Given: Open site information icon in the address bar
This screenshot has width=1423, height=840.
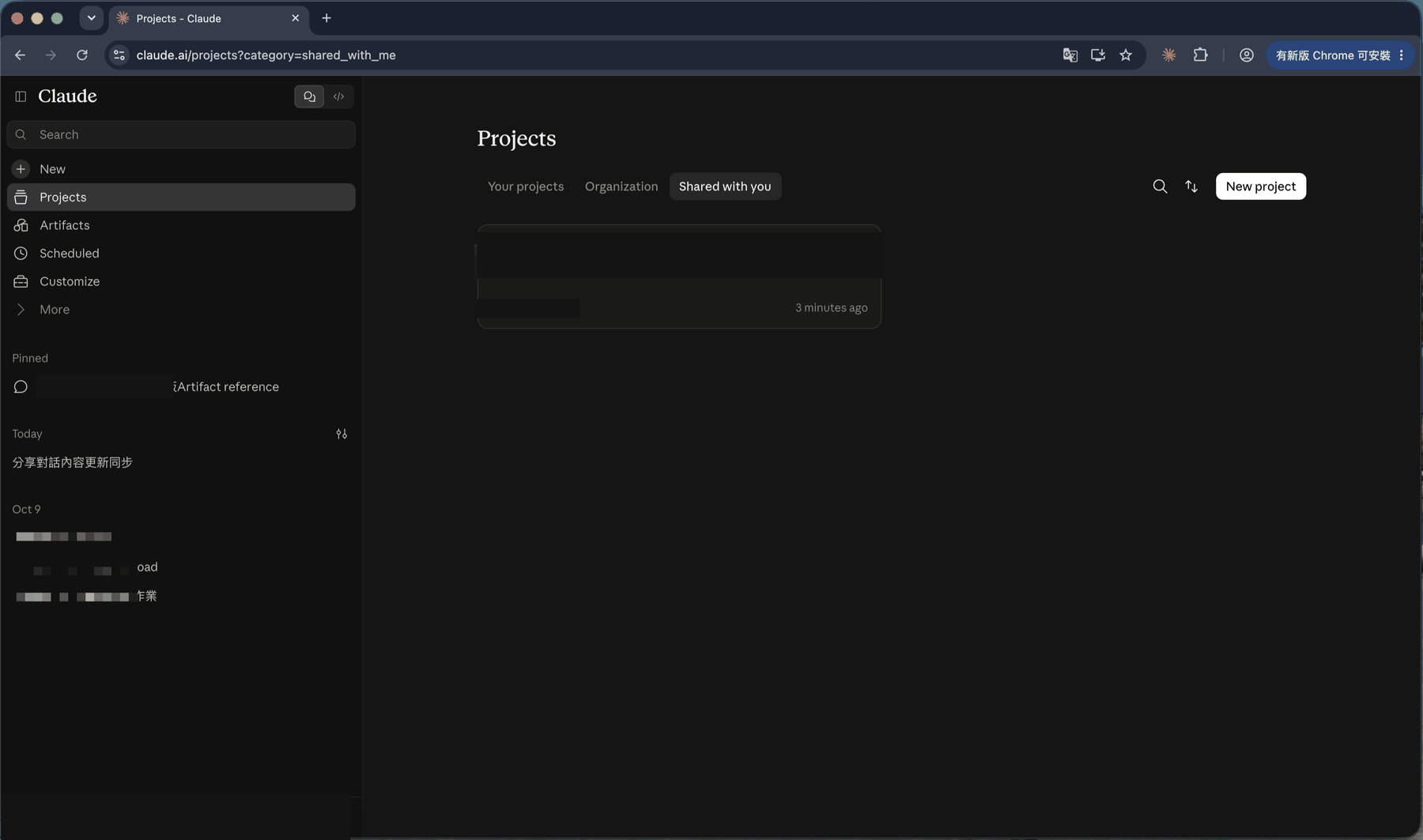Looking at the screenshot, I should click(119, 55).
